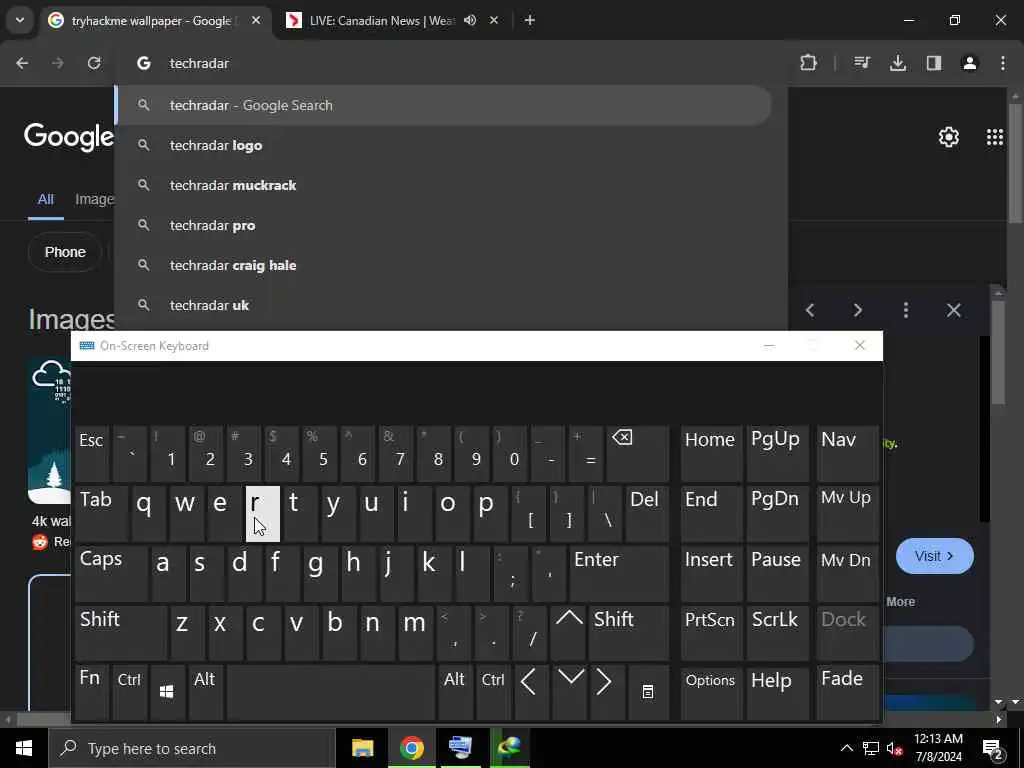The width and height of the screenshot is (1024, 768).
Task: Toggle the Caps key on the on-screen keyboard
Action: click(111, 573)
